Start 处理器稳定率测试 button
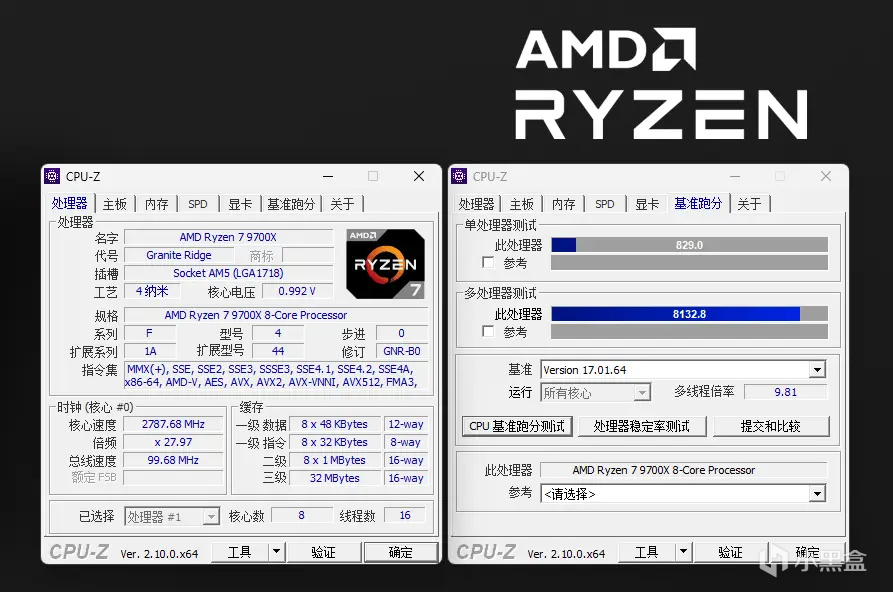 [x=642, y=426]
